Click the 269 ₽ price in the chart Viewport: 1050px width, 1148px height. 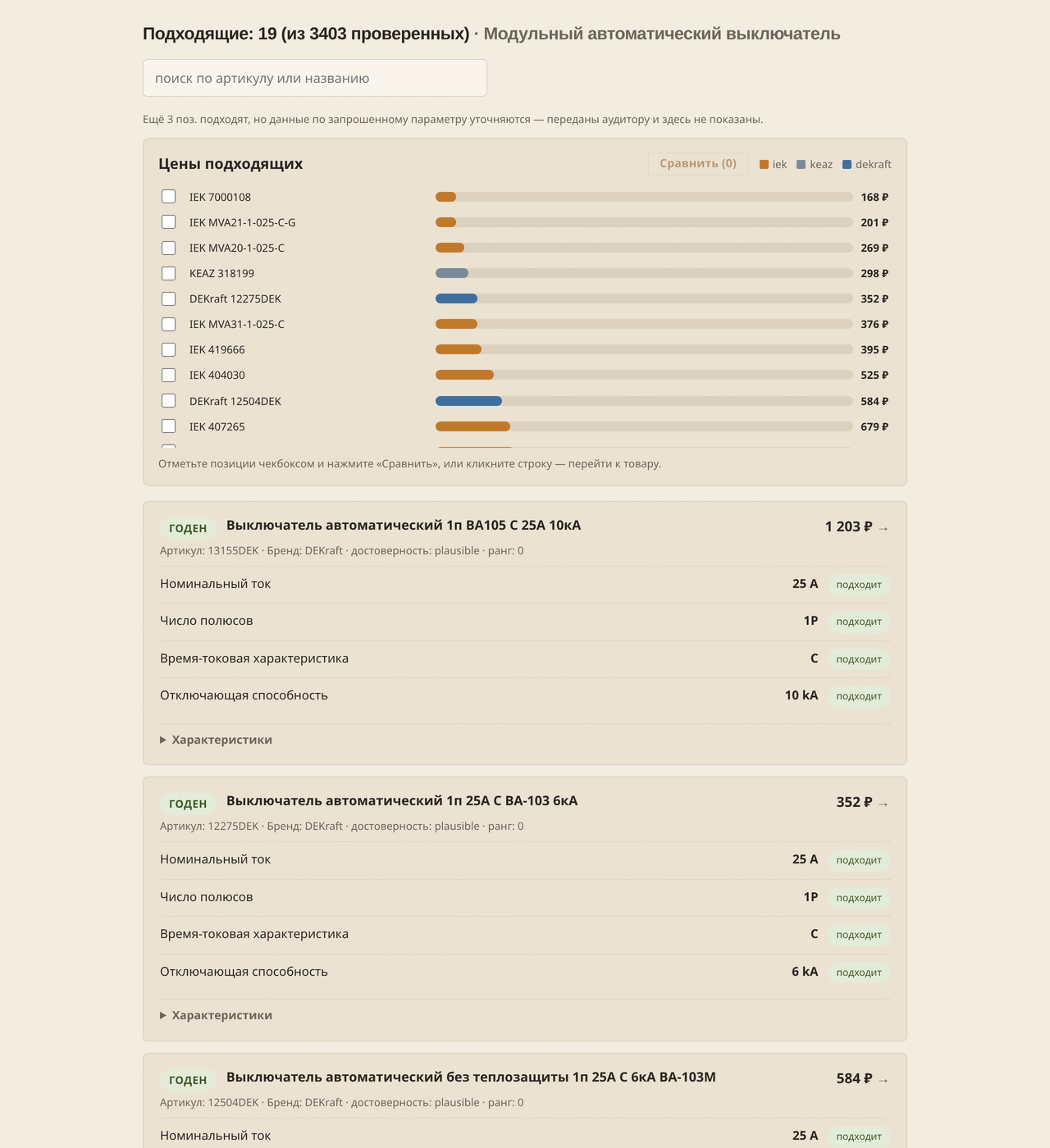[874, 248]
